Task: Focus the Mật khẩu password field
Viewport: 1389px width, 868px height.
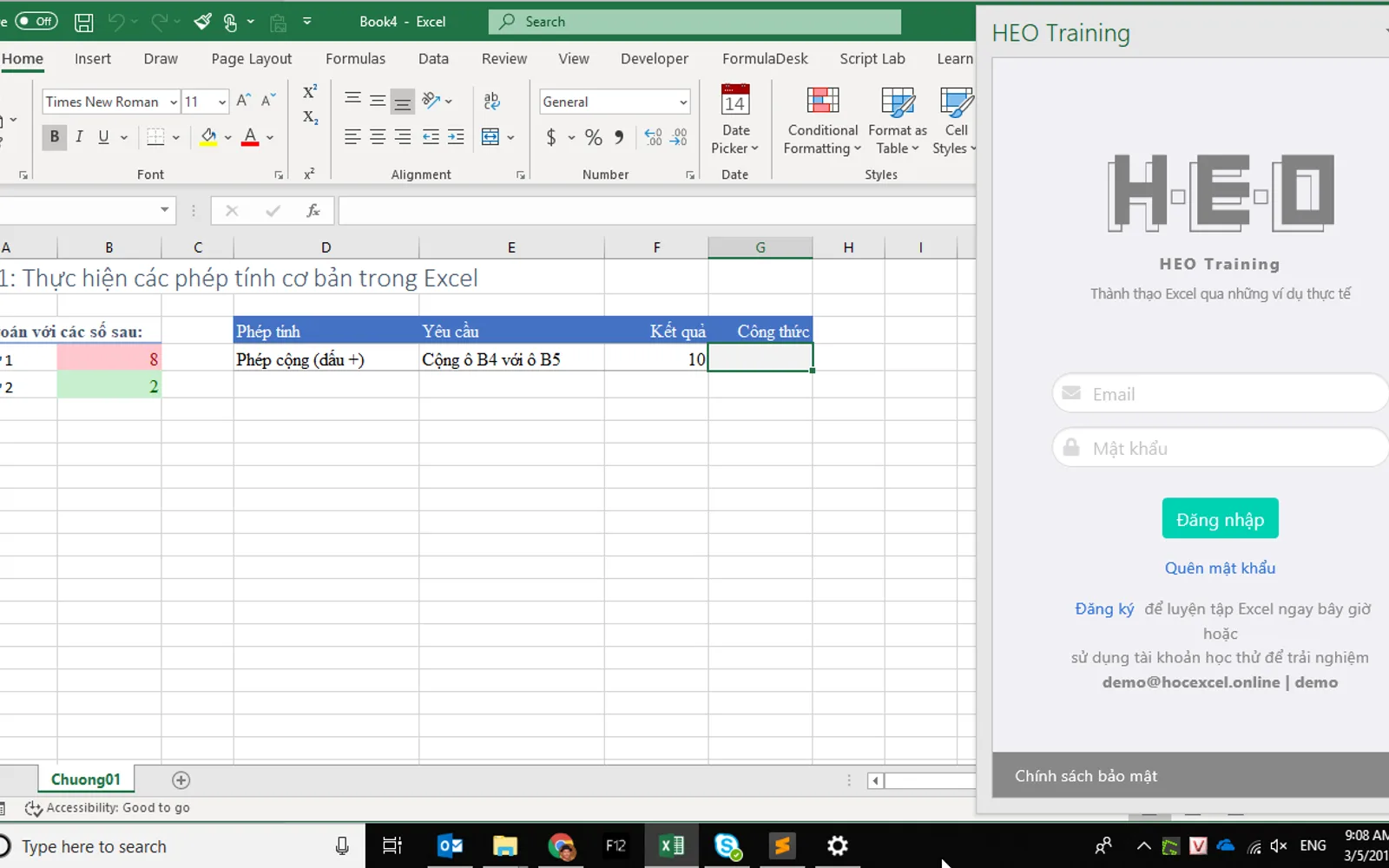Action: [x=1221, y=448]
